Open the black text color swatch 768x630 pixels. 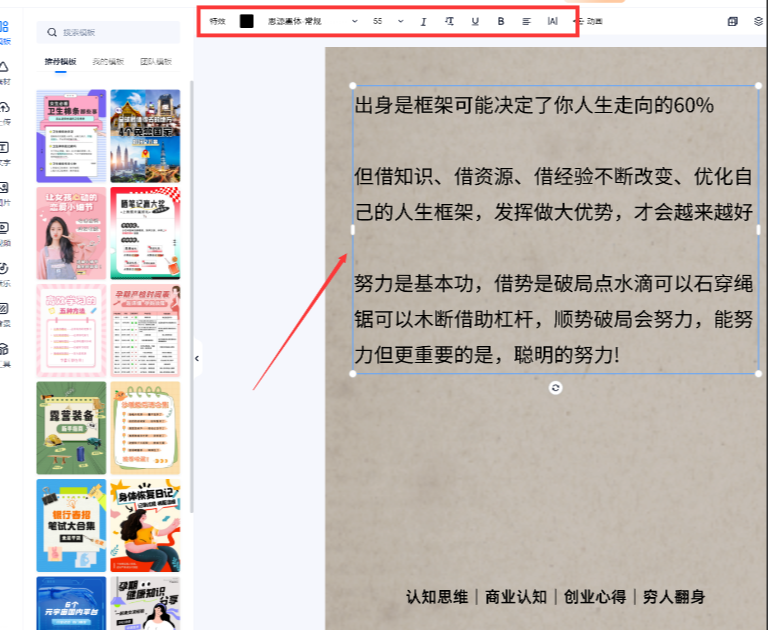click(246, 21)
